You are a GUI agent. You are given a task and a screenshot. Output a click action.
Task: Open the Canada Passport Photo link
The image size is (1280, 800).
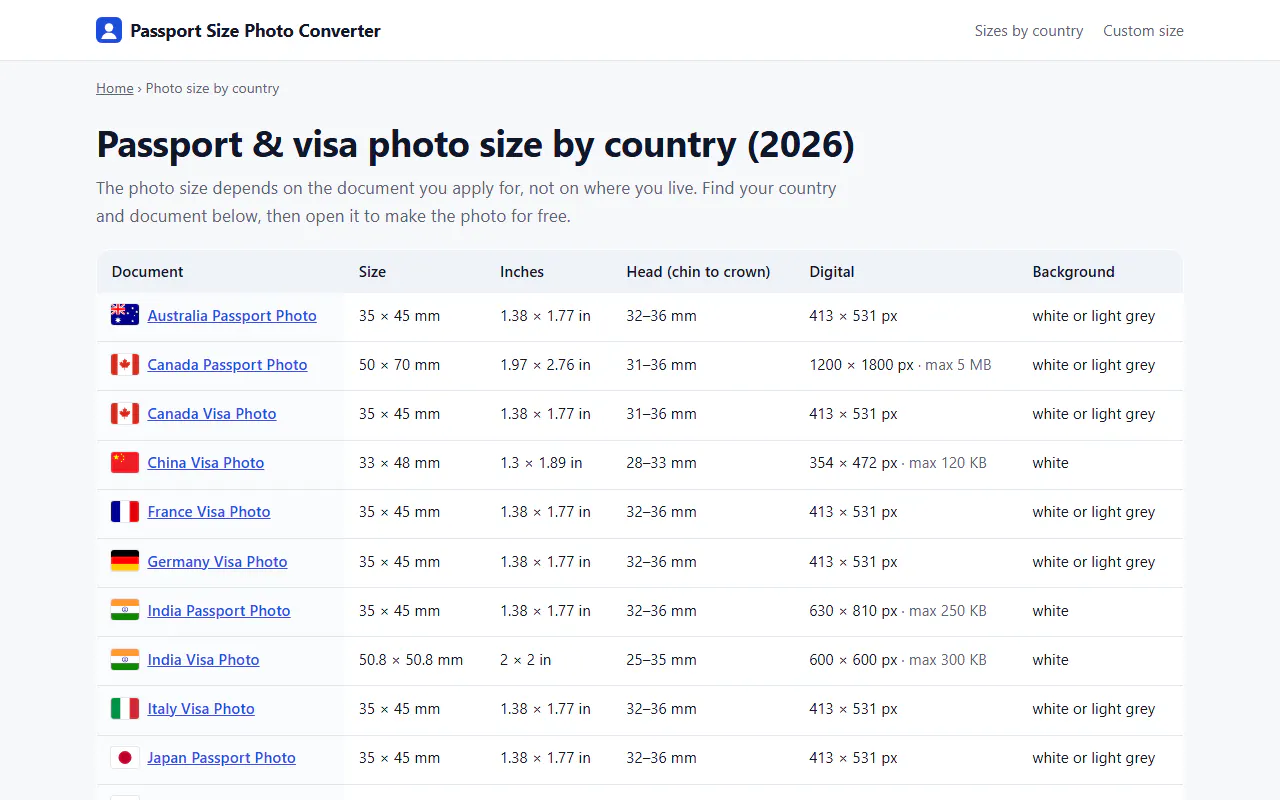tap(227, 364)
